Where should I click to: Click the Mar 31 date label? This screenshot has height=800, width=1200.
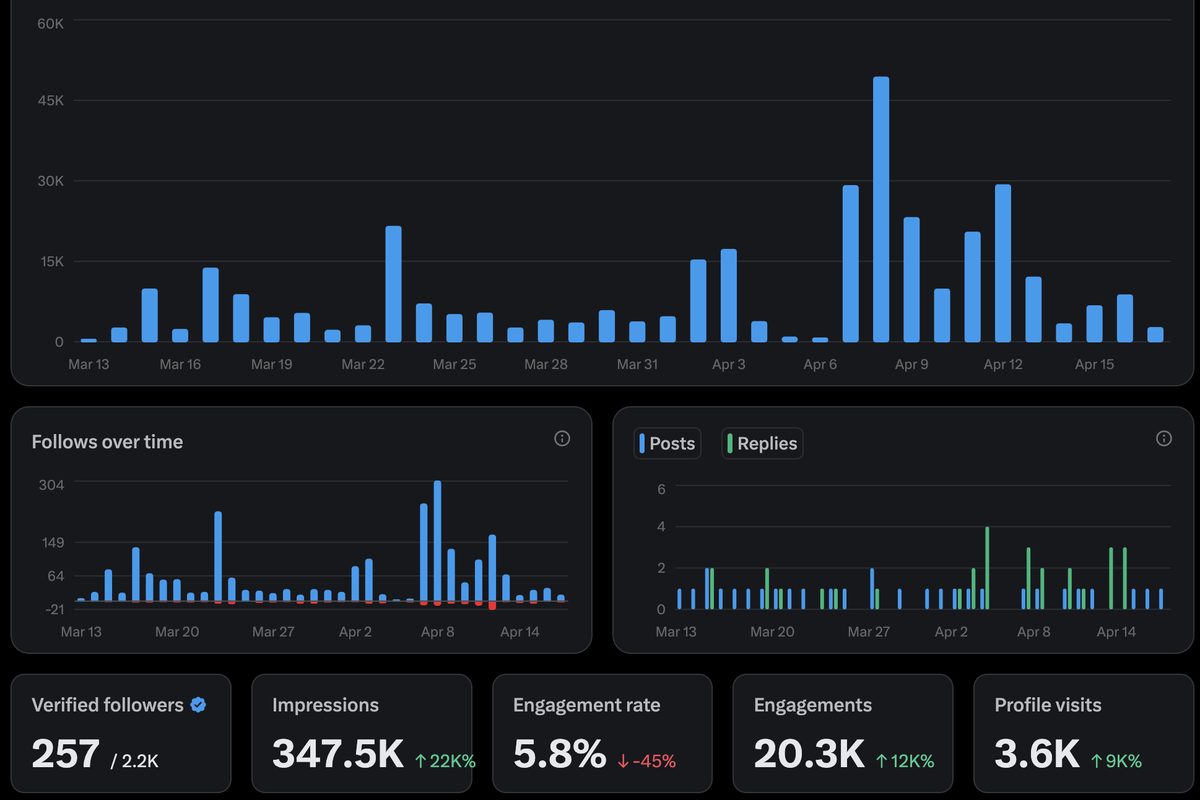coord(637,364)
